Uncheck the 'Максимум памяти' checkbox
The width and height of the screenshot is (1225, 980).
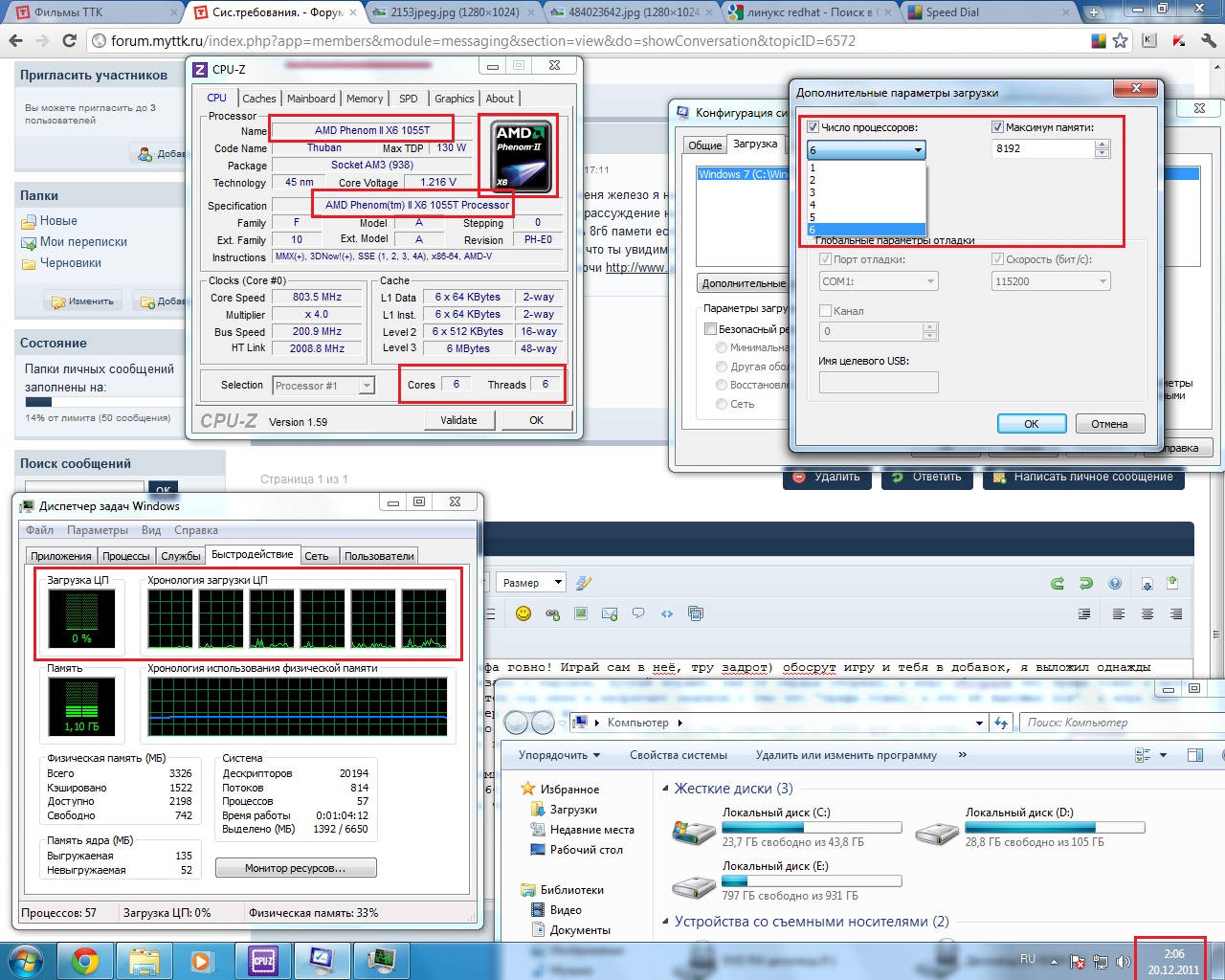[997, 127]
